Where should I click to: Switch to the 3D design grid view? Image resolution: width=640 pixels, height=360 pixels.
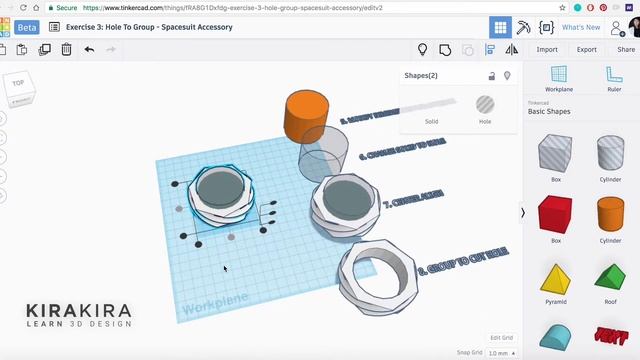point(500,27)
